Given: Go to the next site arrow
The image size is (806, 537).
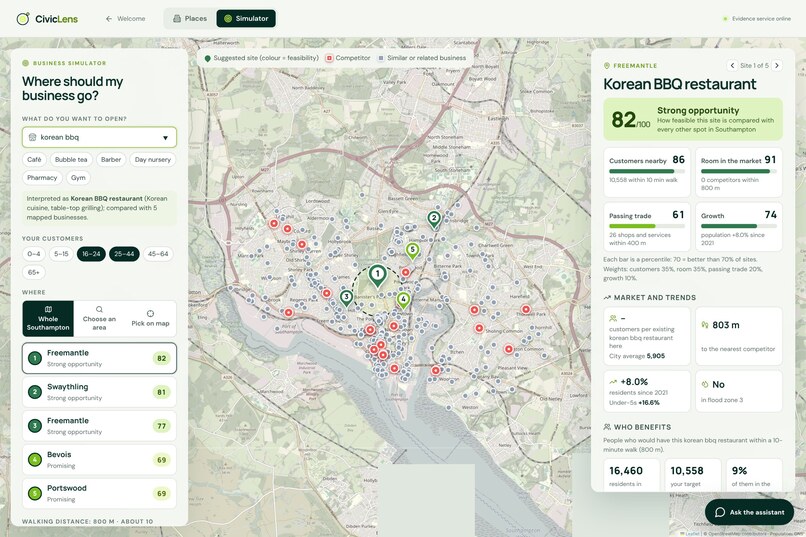Looking at the screenshot, I should click(x=777, y=66).
